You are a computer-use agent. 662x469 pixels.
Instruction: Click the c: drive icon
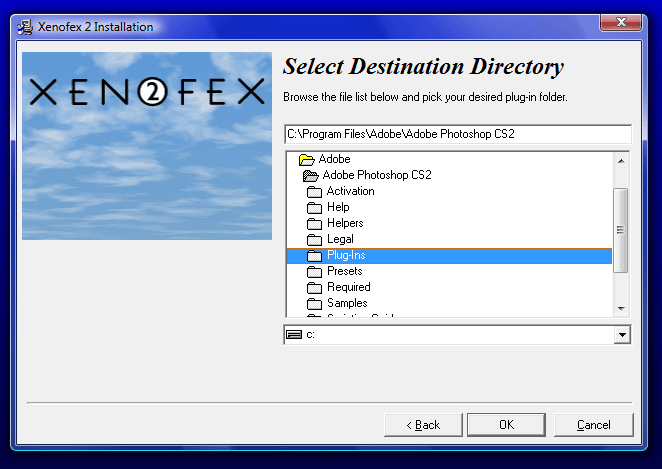point(294,334)
